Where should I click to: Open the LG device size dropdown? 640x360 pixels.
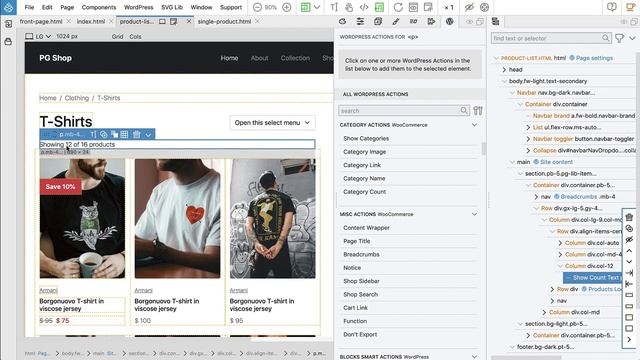(x=38, y=36)
